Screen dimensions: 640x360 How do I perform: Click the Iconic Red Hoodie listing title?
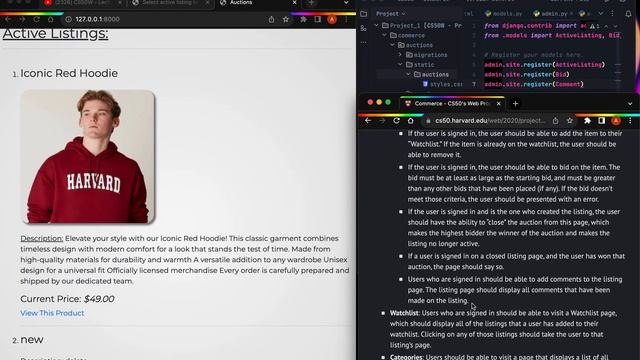tap(69, 73)
